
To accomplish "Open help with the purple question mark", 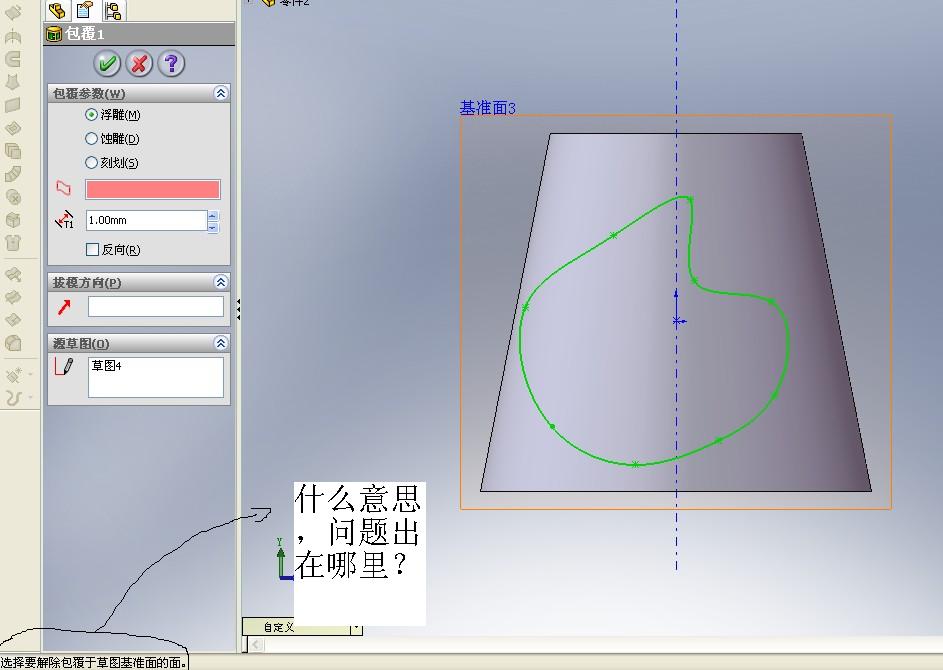I will 171,63.
